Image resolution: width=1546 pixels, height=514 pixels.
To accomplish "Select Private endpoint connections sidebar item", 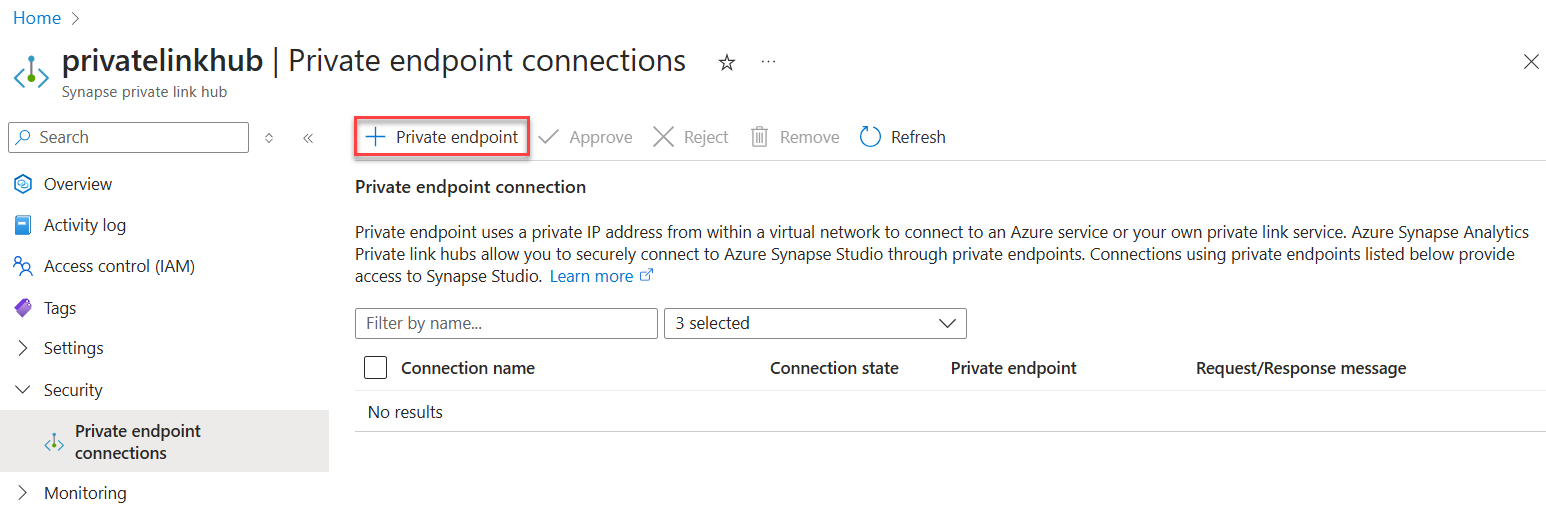I will (x=164, y=441).
